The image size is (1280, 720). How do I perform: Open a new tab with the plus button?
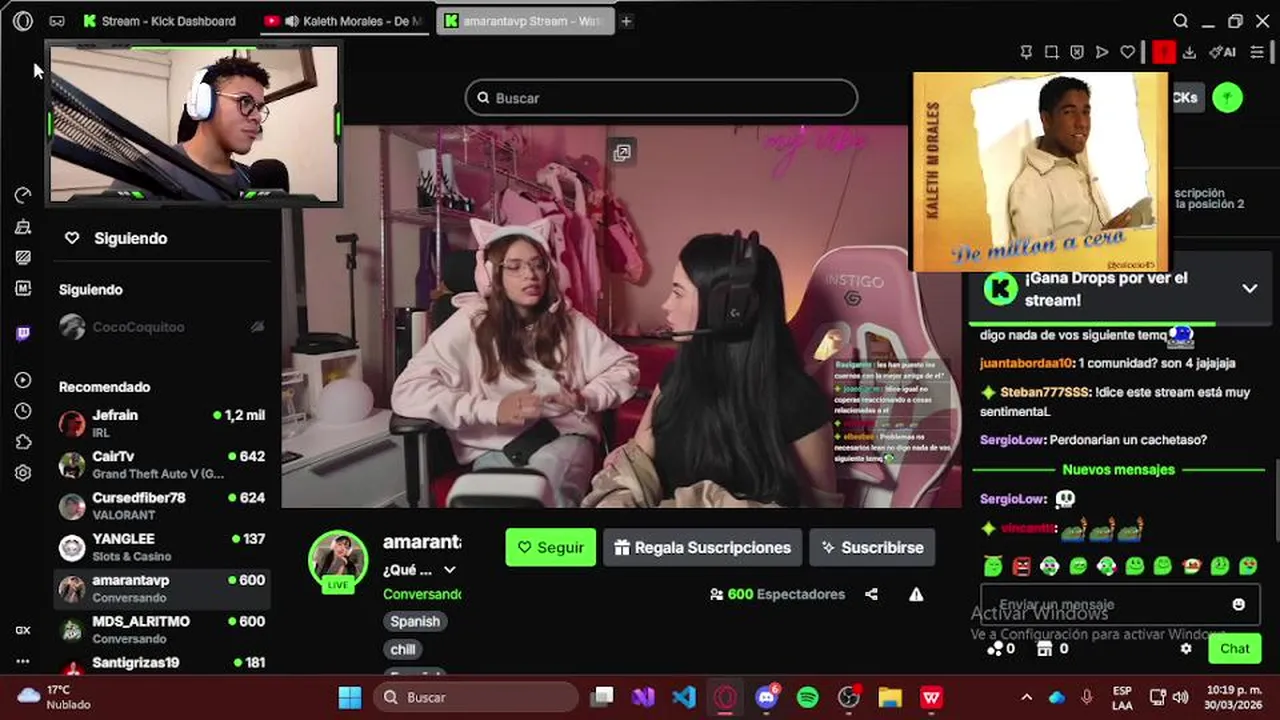(x=626, y=21)
